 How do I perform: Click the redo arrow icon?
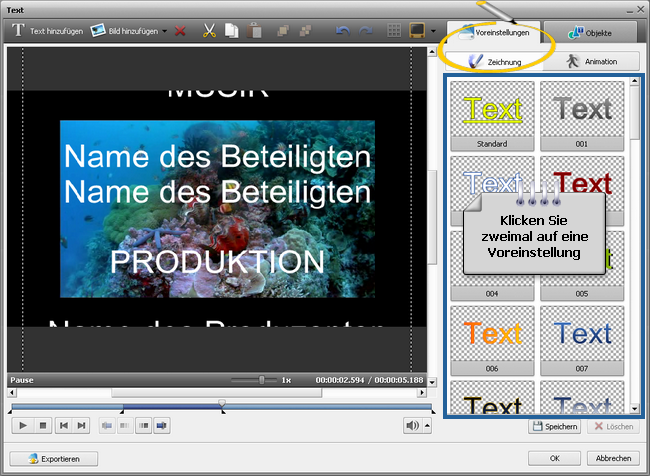click(365, 31)
